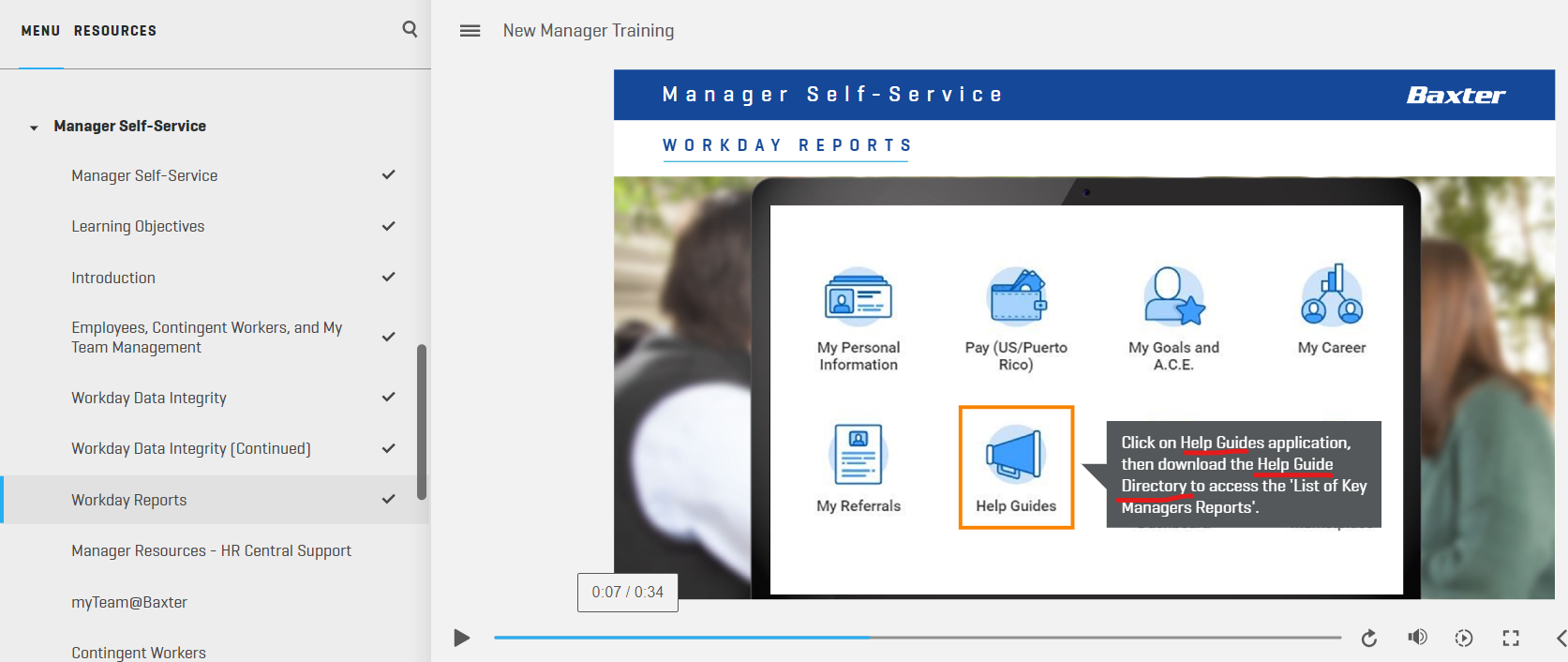The height and width of the screenshot is (662, 1568).
Task: Click the My Personal Information icon
Action: coord(858,298)
